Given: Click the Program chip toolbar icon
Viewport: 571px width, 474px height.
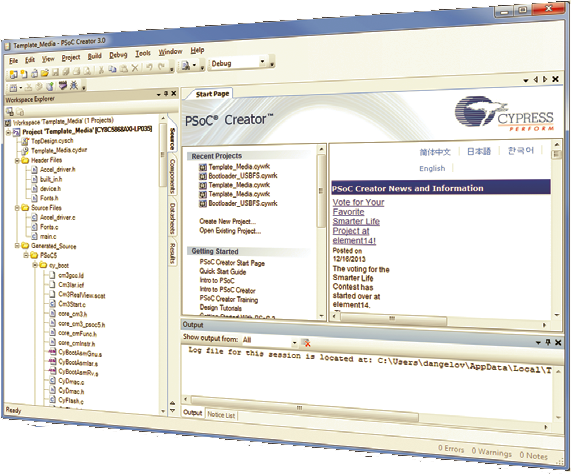Looking at the screenshot, I should point(63,86).
